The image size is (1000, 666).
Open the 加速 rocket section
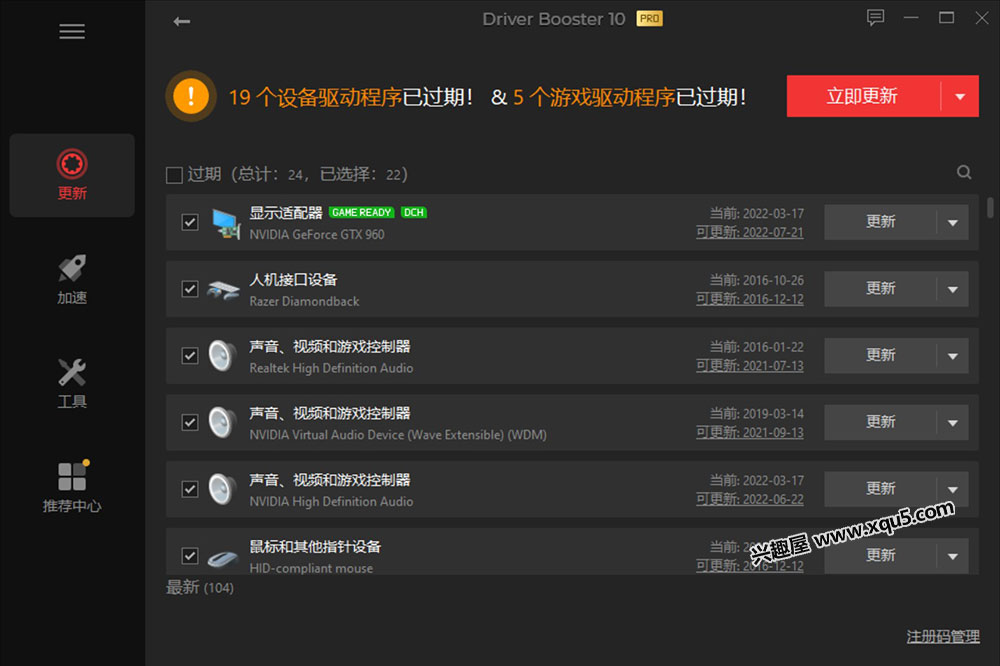72,279
